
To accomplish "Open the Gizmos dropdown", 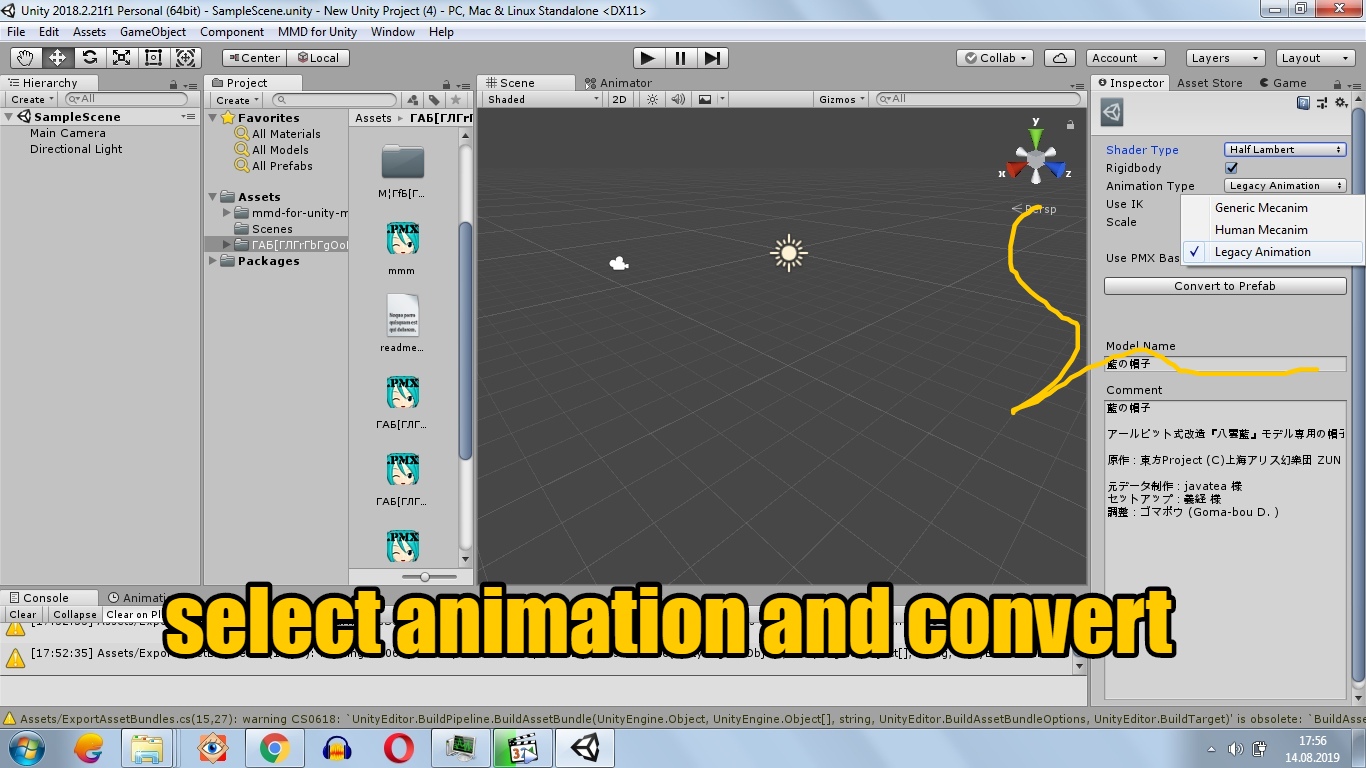I will tap(843, 99).
